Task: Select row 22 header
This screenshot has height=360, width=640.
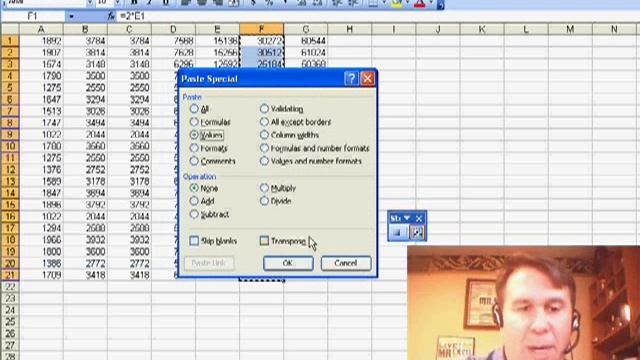Action: point(10,287)
